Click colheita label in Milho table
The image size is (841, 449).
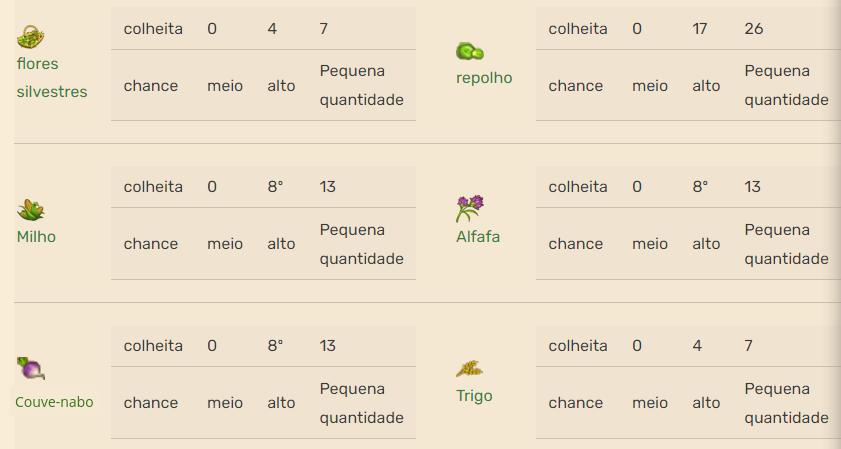(153, 187)
